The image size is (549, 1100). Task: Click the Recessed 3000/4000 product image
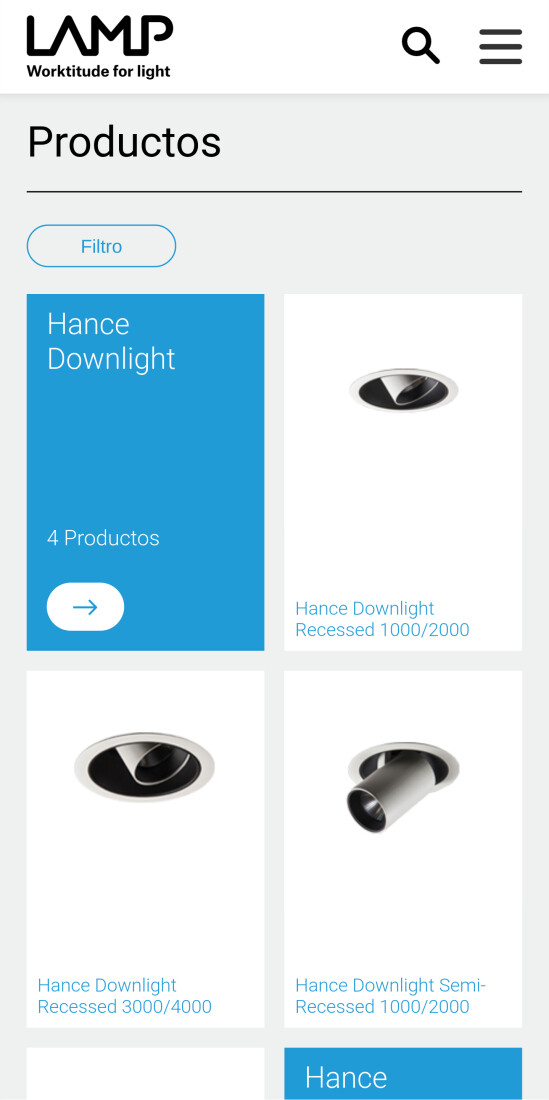coord(144,767)
